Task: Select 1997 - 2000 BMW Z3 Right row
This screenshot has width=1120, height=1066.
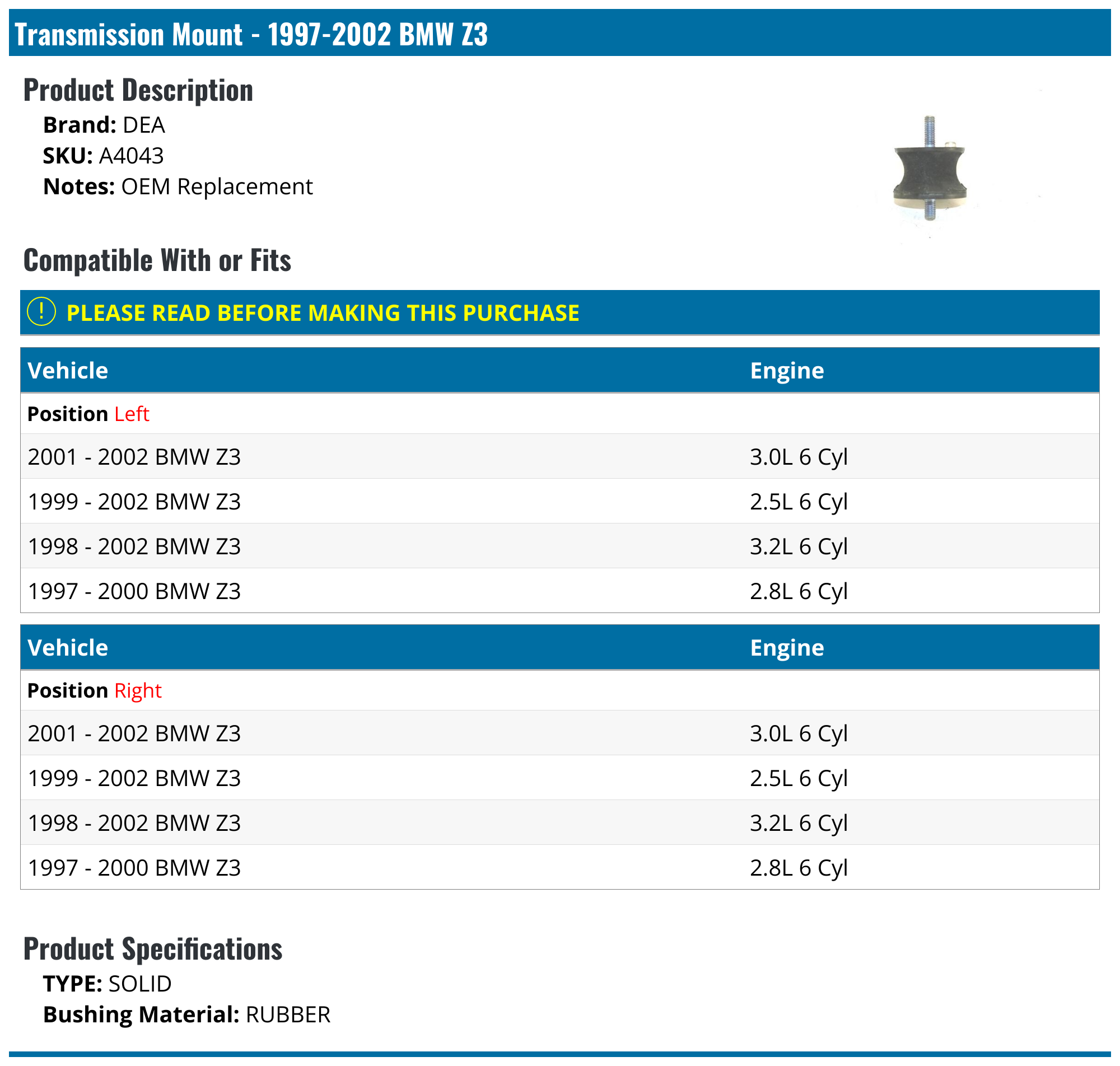Action: (x=134, y=868)
